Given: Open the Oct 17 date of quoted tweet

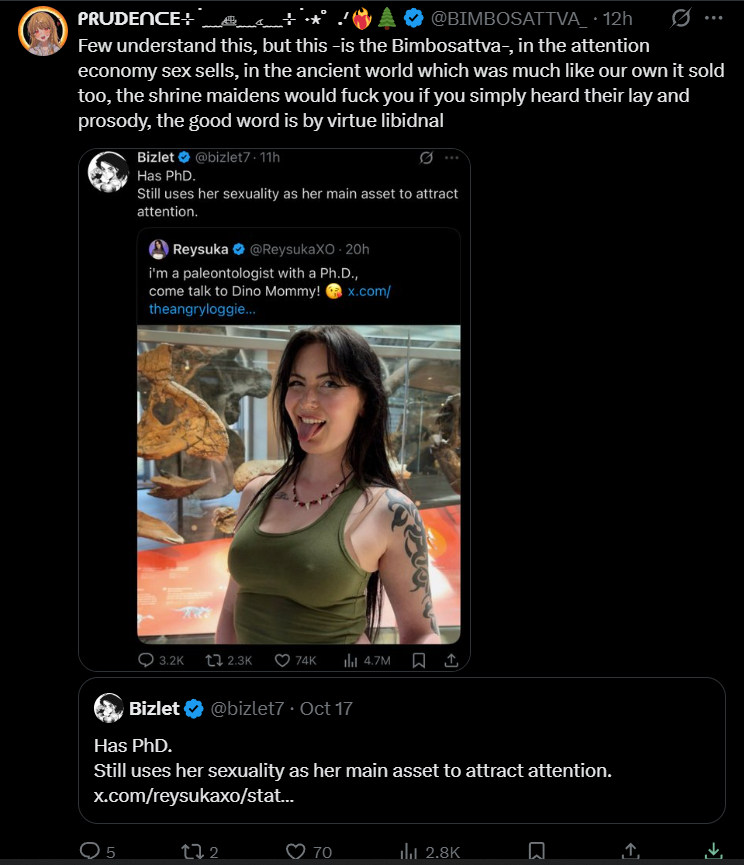Looking at the screenshot, I should (326, 708).
